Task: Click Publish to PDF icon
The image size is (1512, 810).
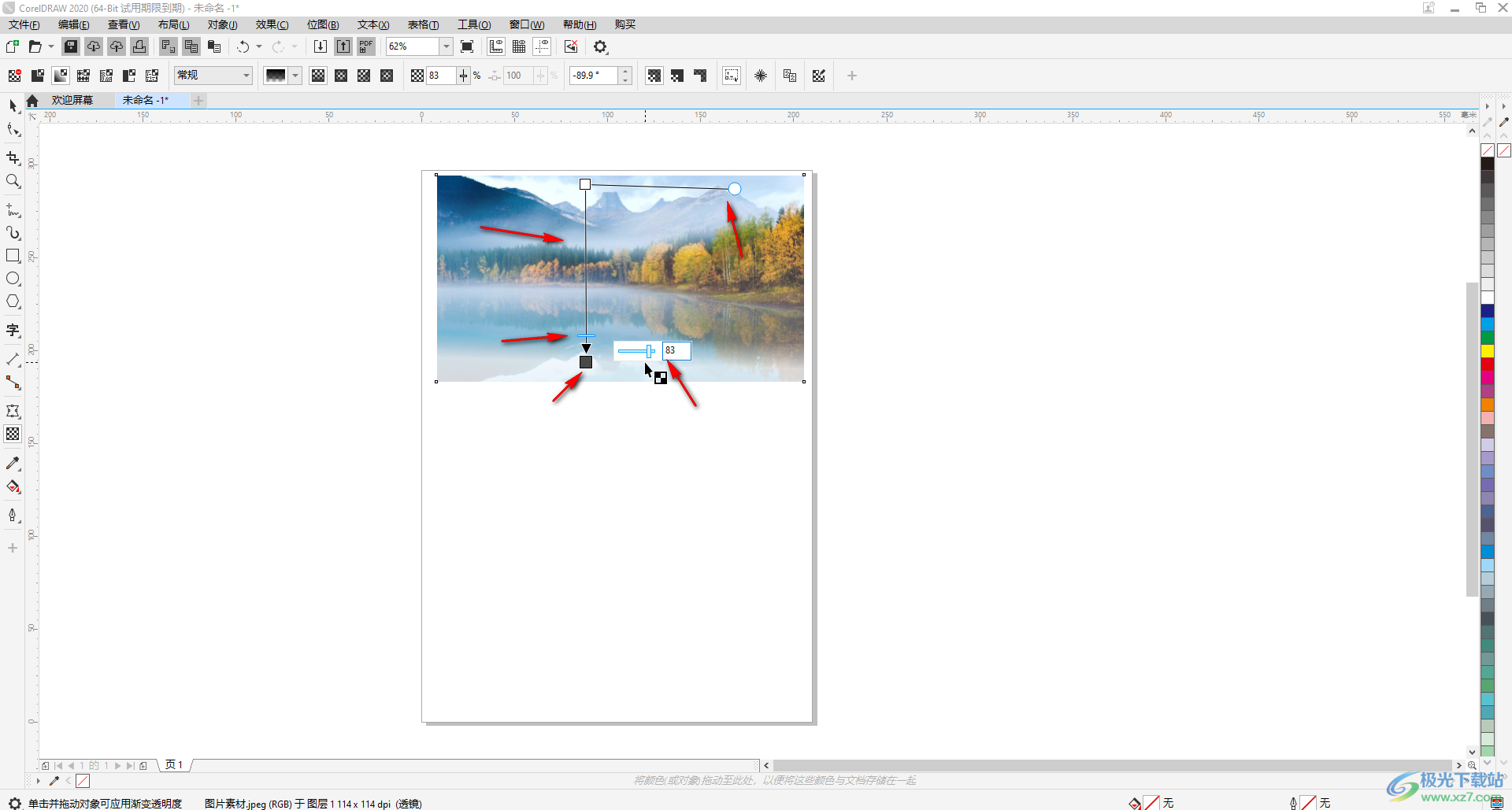Action: click(x=366, y=46)
